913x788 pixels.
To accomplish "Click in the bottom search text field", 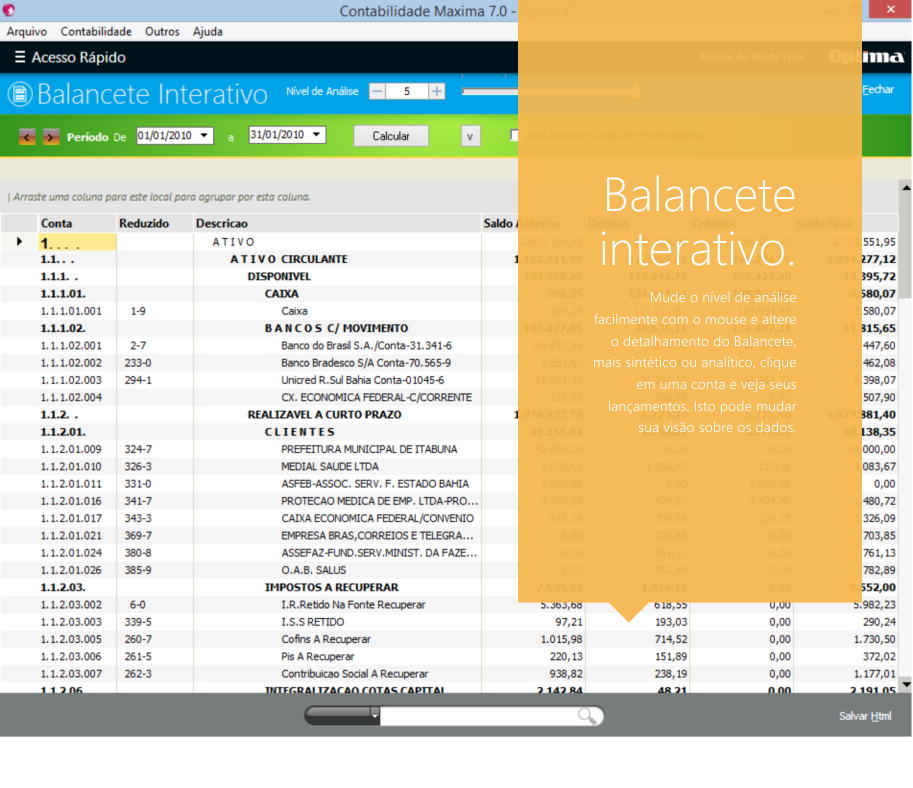I will (x=478, y=716).
